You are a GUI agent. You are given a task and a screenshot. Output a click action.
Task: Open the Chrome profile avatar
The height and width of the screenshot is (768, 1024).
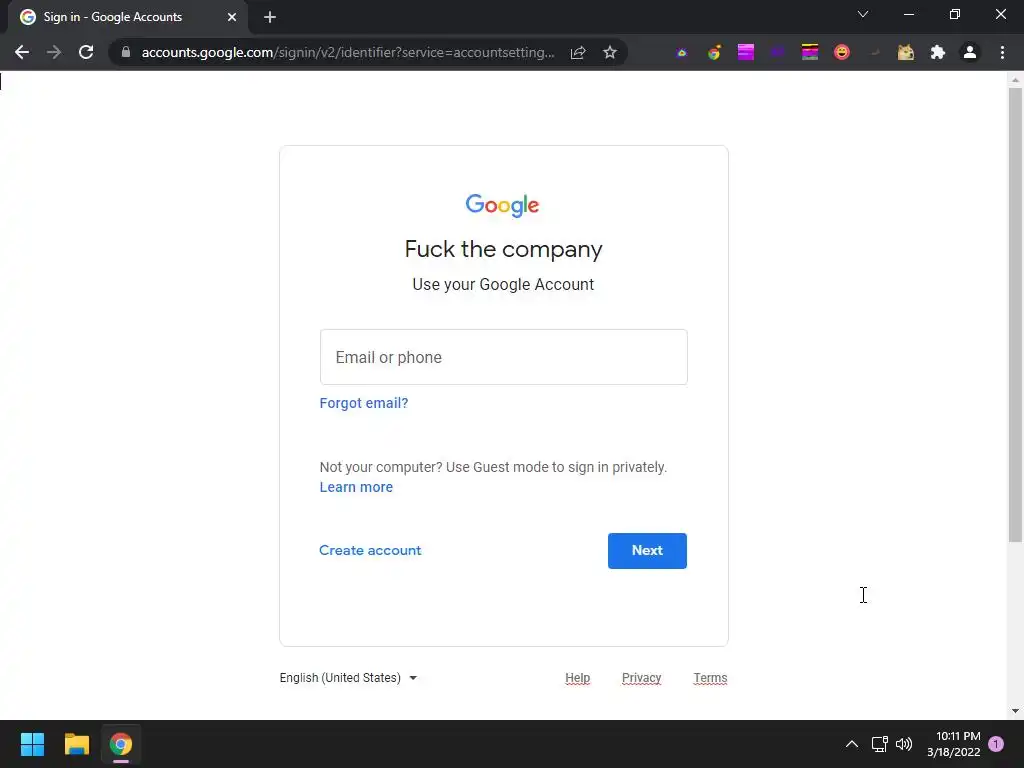pyautogui.click(x=970, y=52)
